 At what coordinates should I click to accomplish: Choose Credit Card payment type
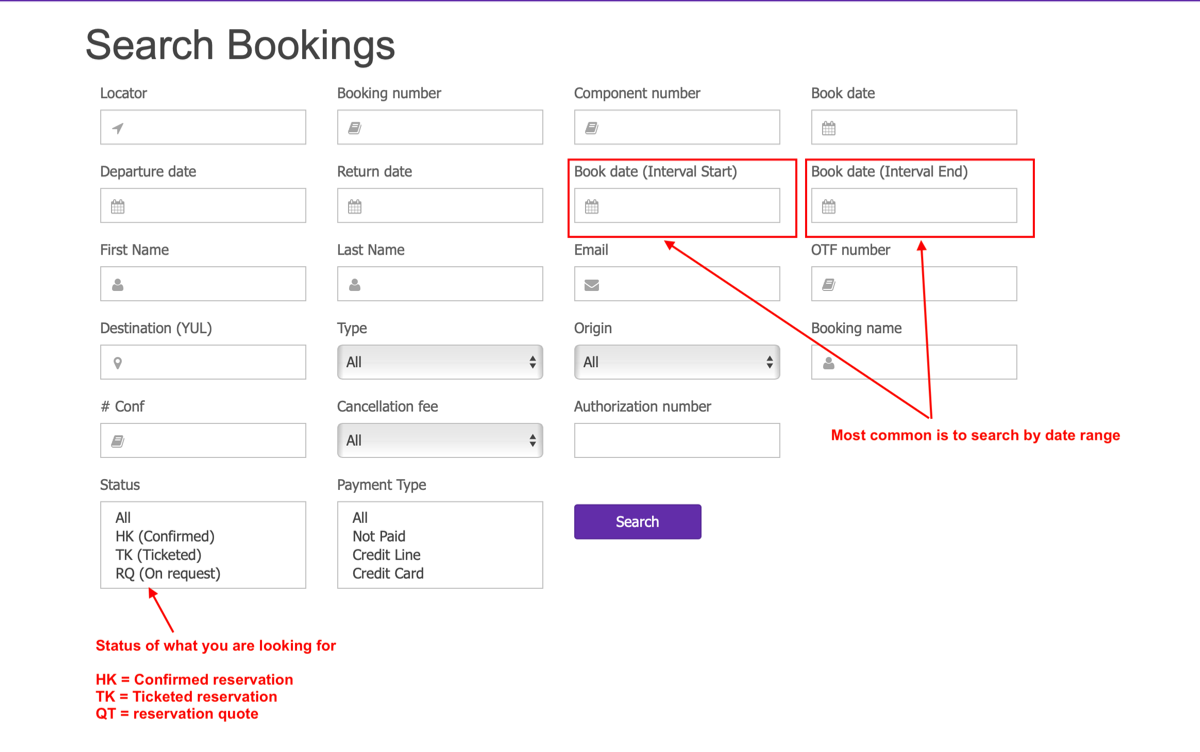click(x=388, y=574)
